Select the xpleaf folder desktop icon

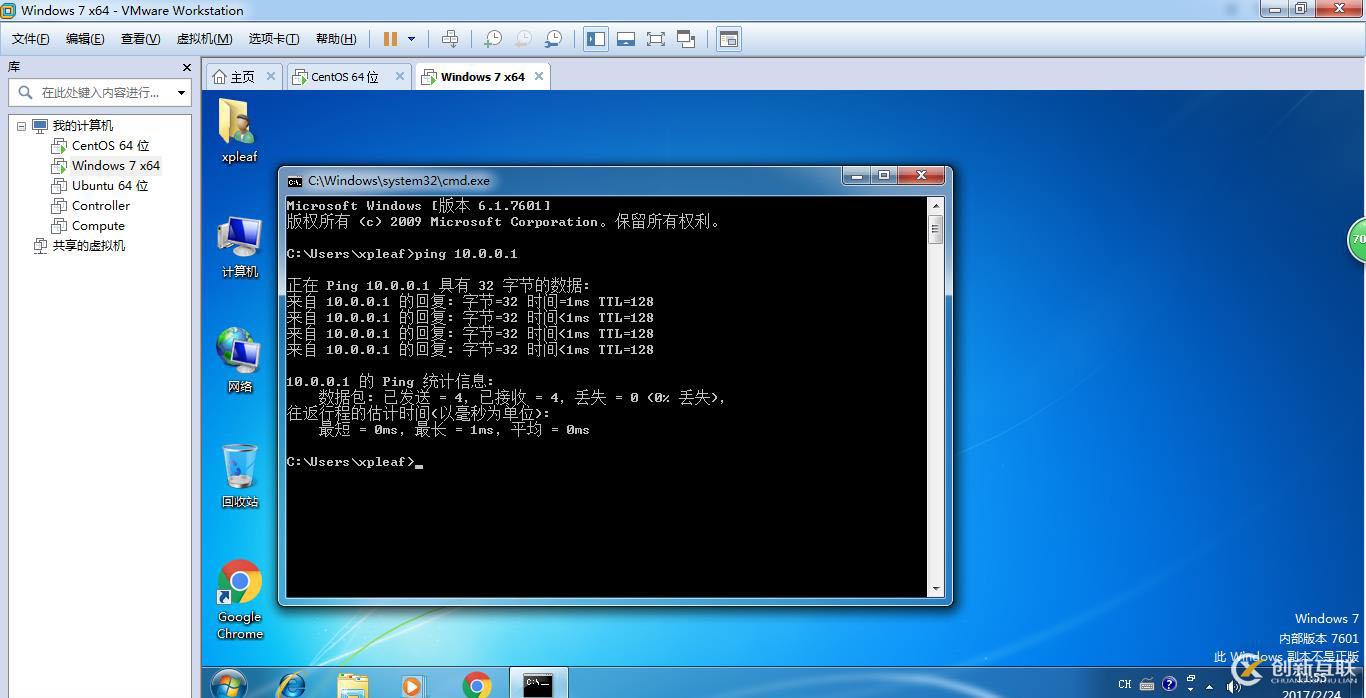tap(239, 131)
